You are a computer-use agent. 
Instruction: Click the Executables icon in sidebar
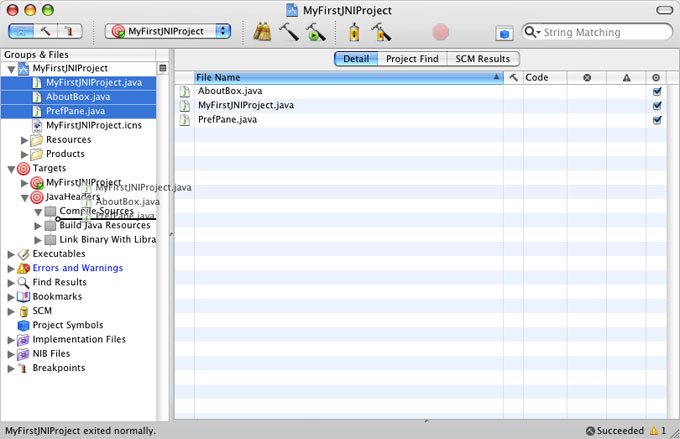pos(23,254)
